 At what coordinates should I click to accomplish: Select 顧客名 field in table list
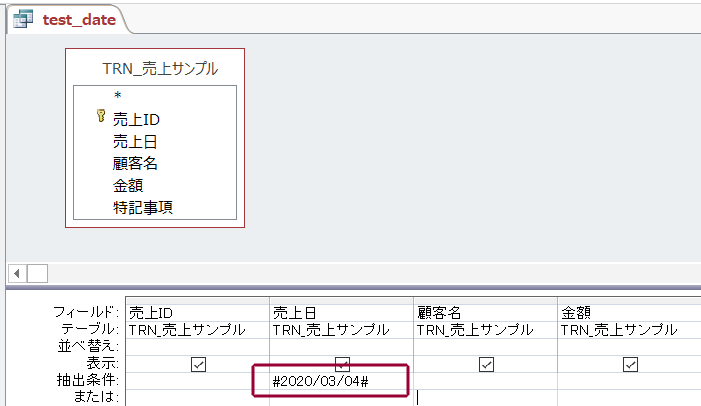pyautogui.click(x=135, y=163)
